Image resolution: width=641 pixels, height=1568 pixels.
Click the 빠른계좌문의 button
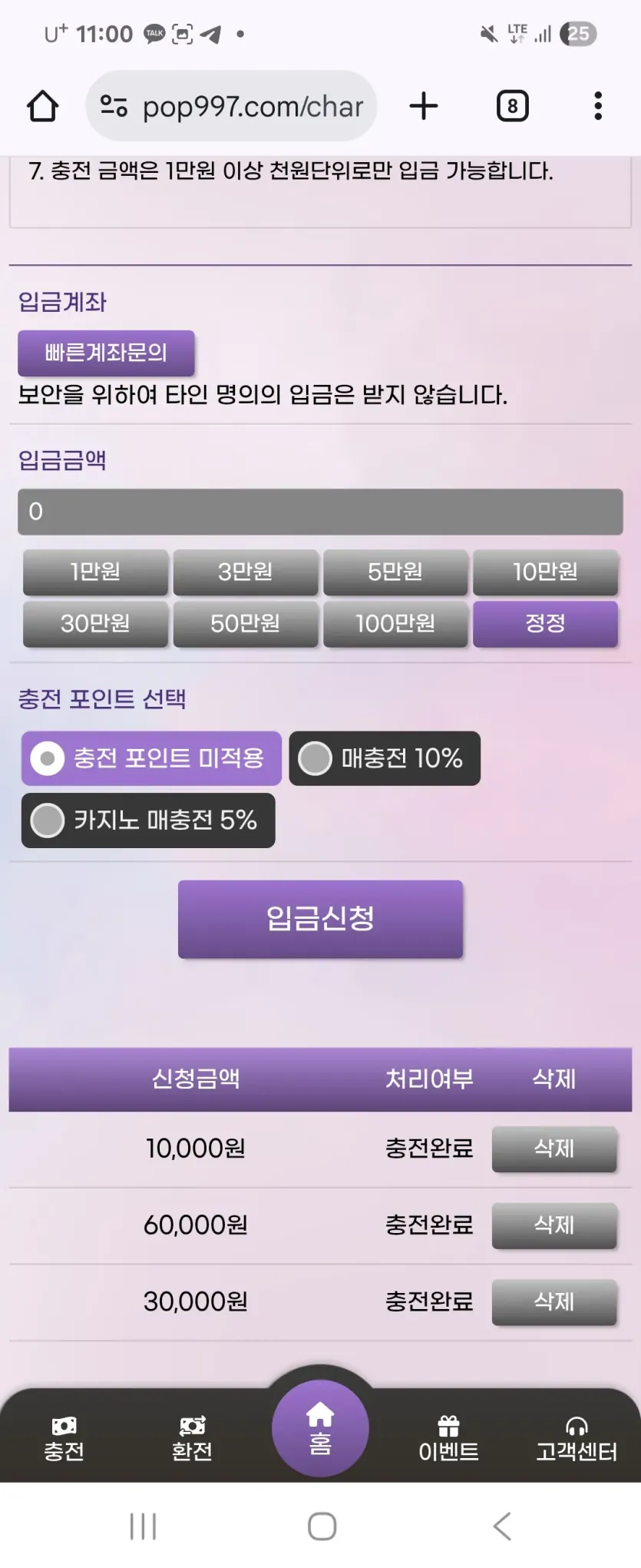(x=106, y=353)
